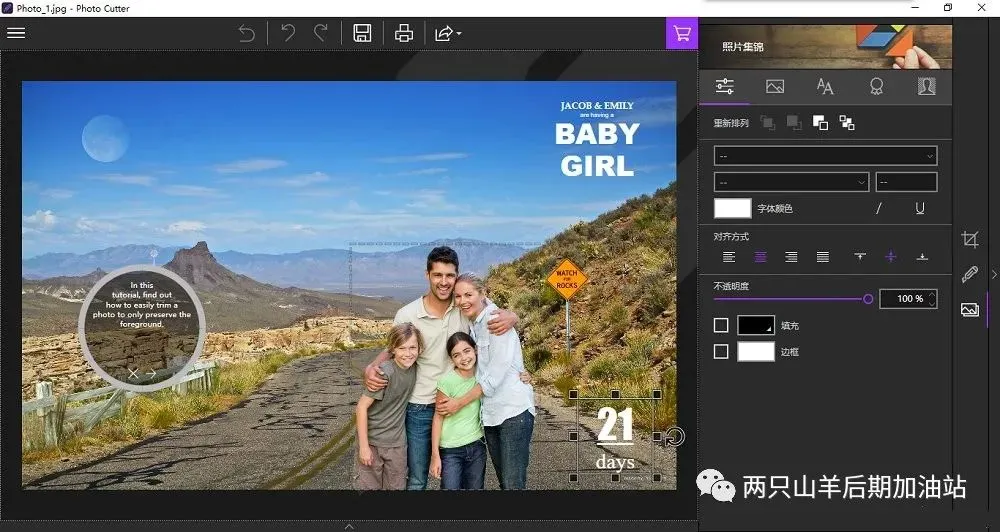Align text to vertical middle
This screenshot has height=532, width=1000.
[x=891, y=257]
